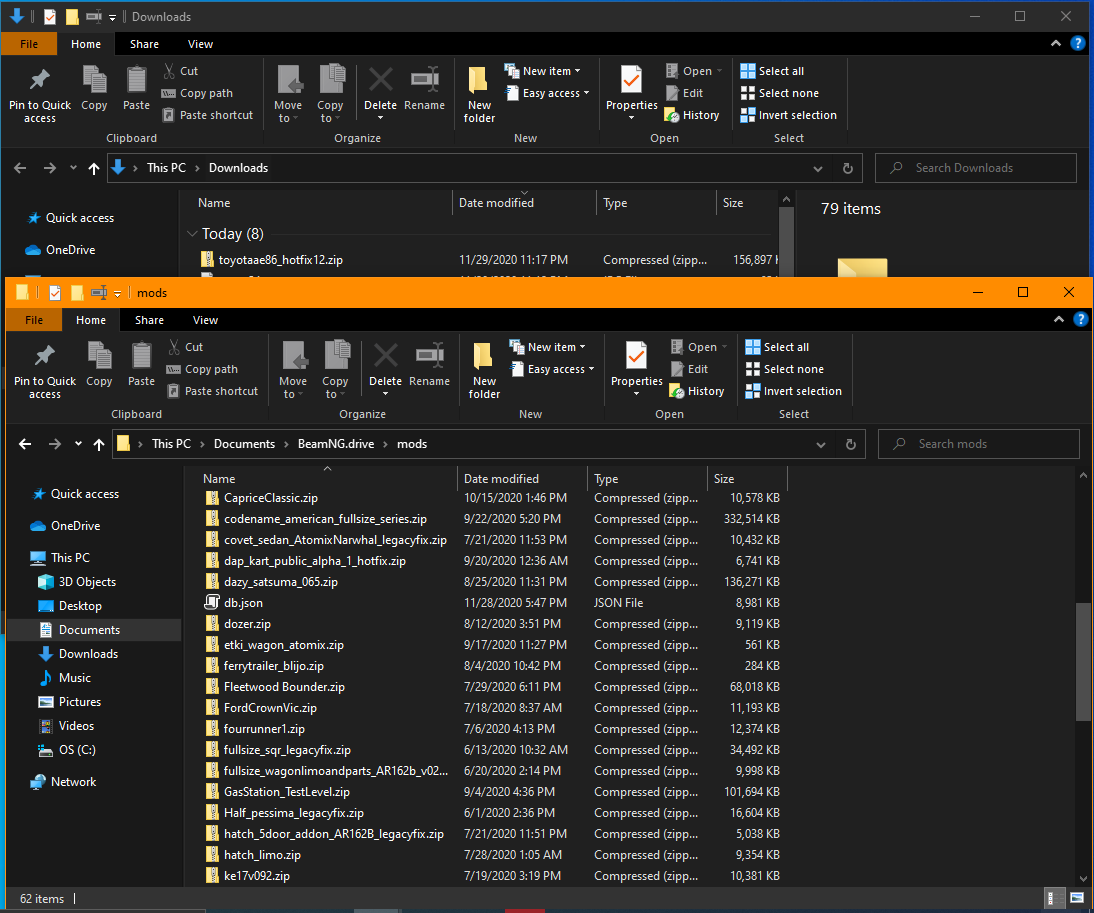The height and width of the screenshot is (913, 1094).
Task: Click Pin to Quick access in mods window
Action: pyautogui.click(x=45, y=370)
